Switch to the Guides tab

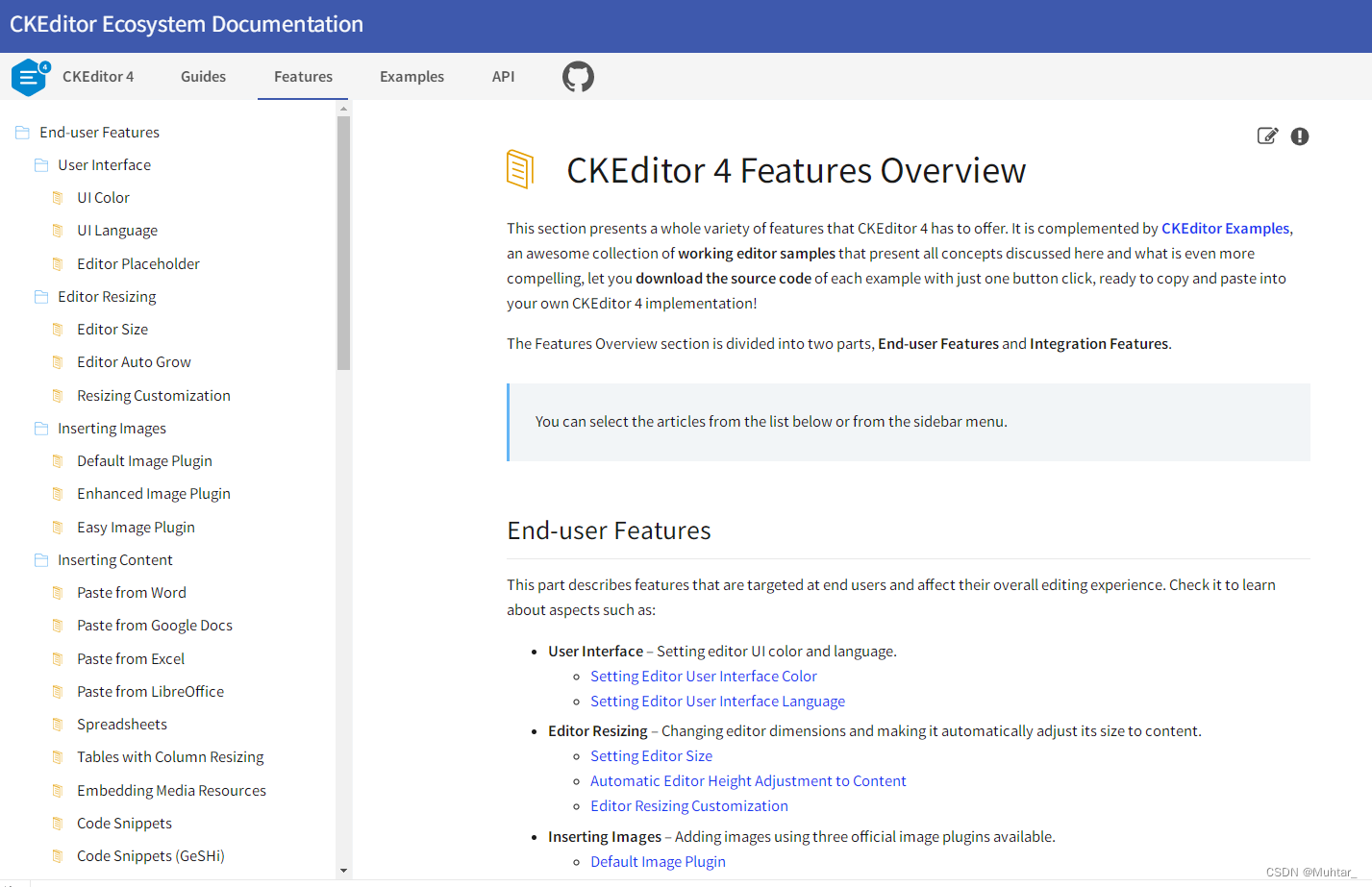pos(203,77)
